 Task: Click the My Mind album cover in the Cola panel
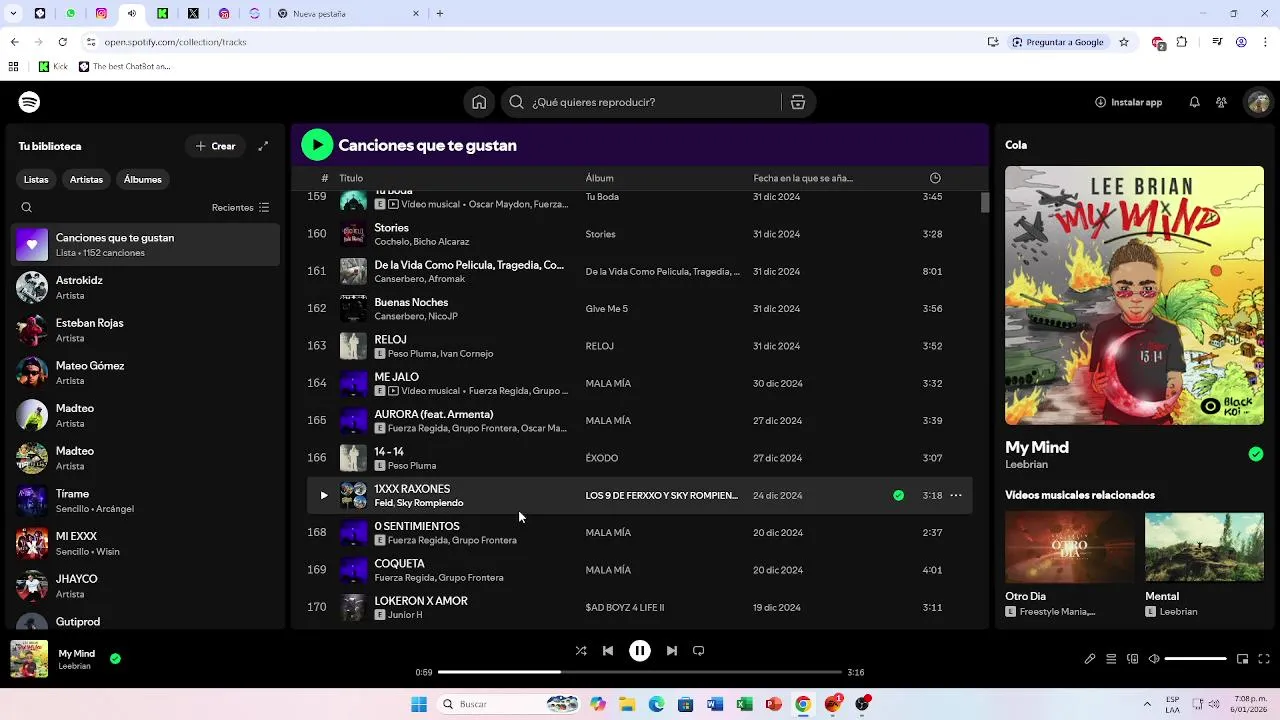point(1134,295)
